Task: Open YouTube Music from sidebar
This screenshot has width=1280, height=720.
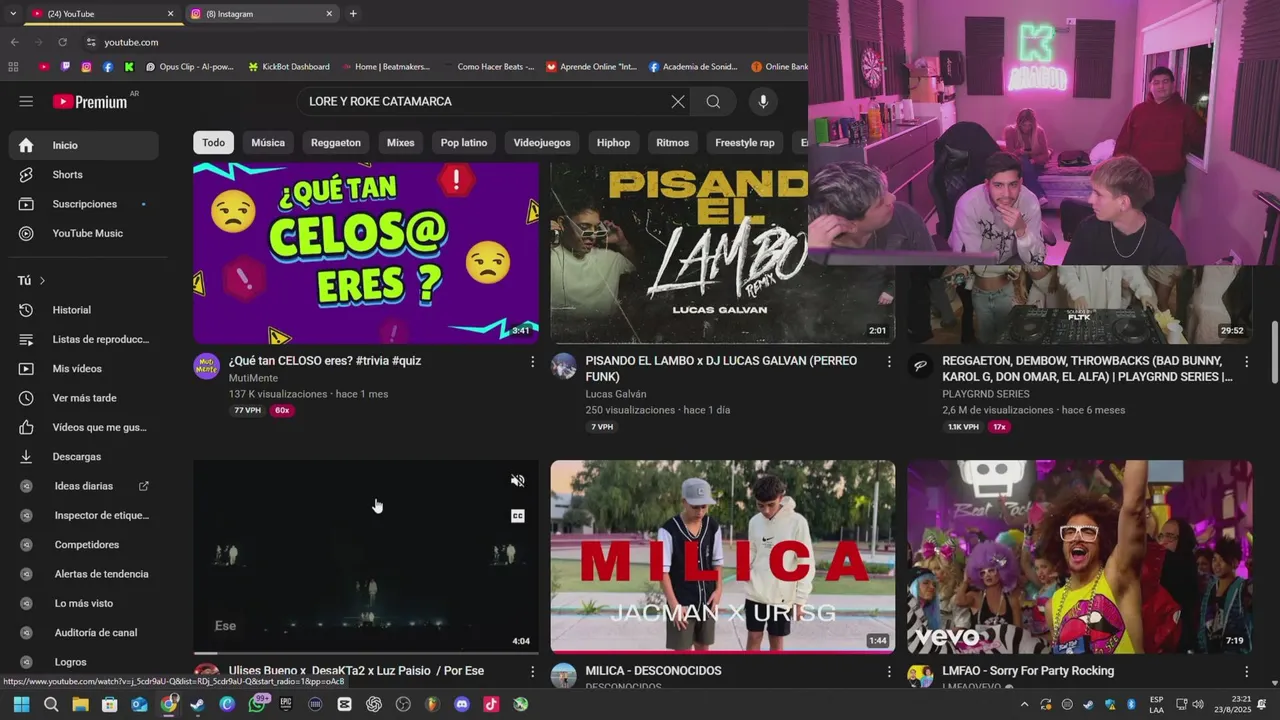Action: click(84, 233)
